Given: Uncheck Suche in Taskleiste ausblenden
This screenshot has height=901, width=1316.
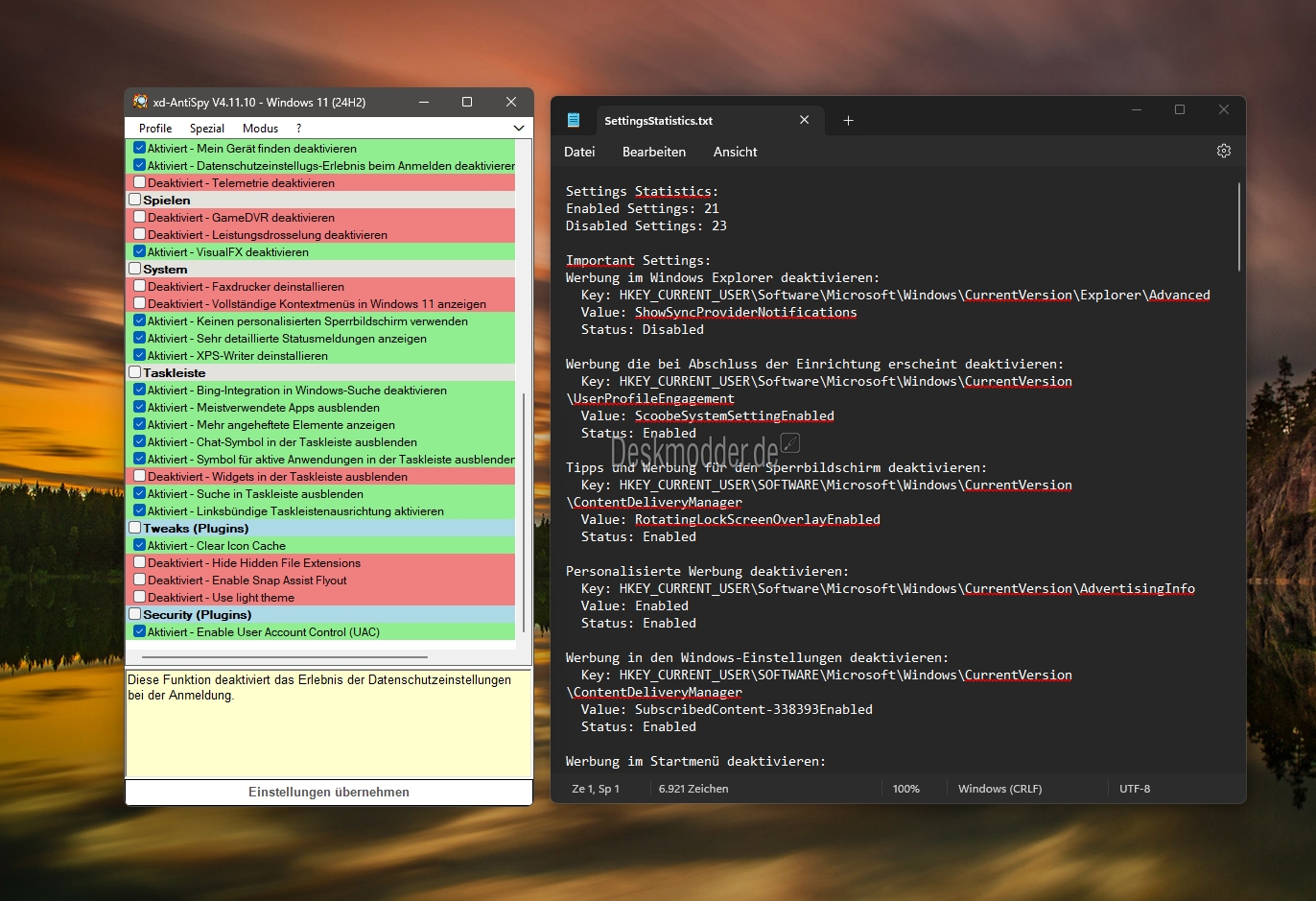Looking at the screenshot, I should (x=139, y=493).
